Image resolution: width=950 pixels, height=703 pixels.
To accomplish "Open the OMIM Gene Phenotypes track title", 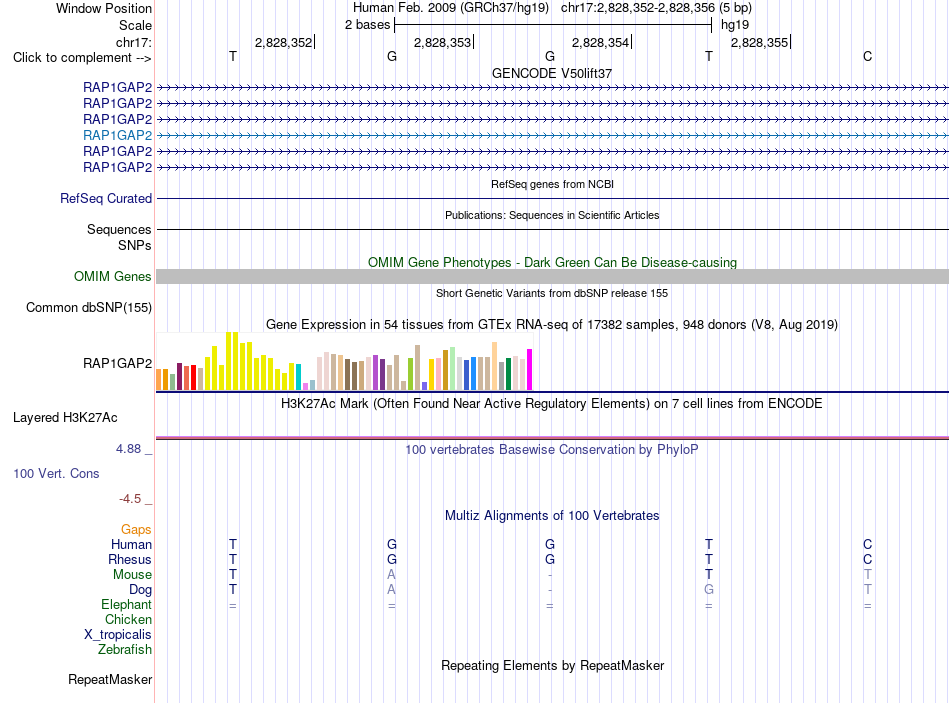I will pos(552,262).
